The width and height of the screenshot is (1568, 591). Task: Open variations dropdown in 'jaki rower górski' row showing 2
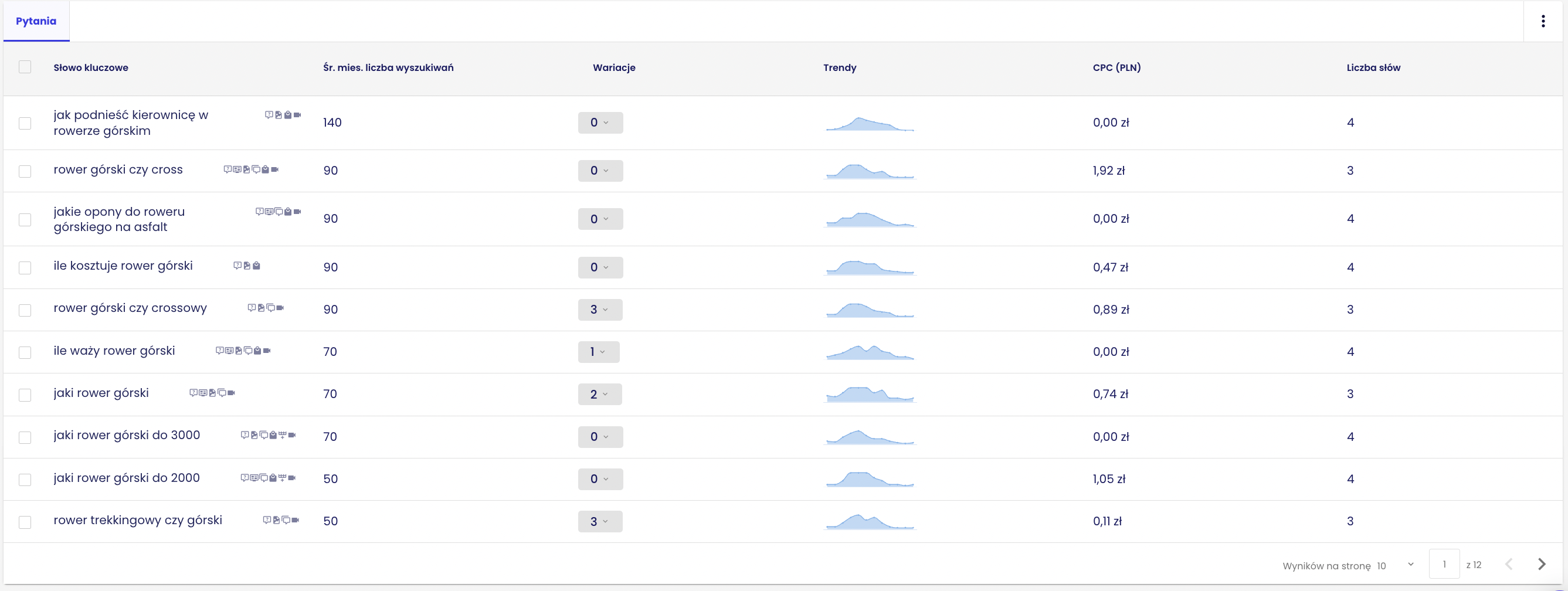pos(600,395)
